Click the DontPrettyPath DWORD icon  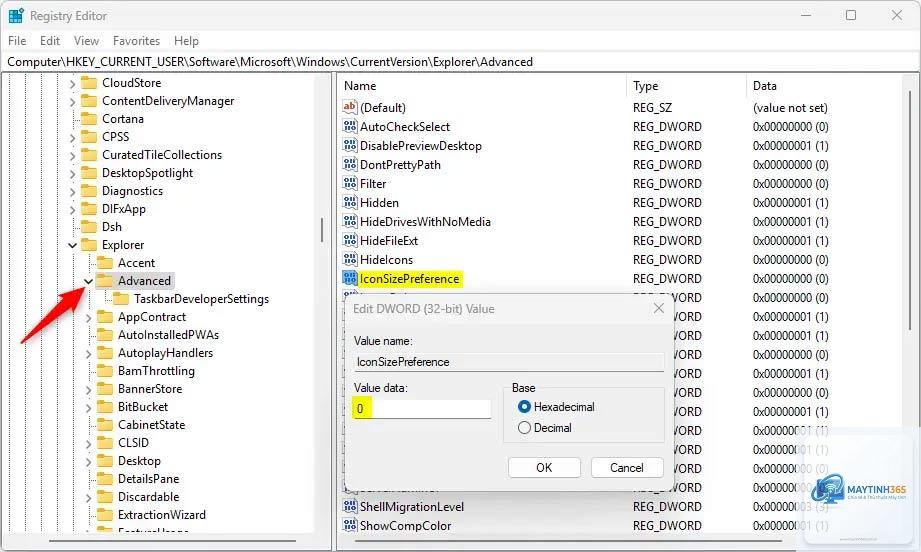coord(349,164)
